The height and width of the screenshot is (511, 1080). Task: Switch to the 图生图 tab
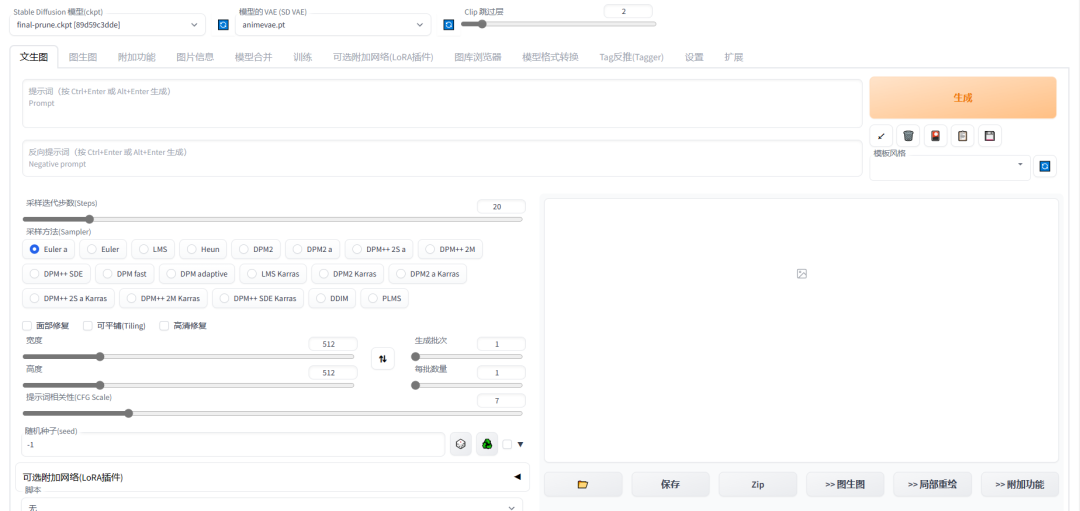(x=83, y=57)
